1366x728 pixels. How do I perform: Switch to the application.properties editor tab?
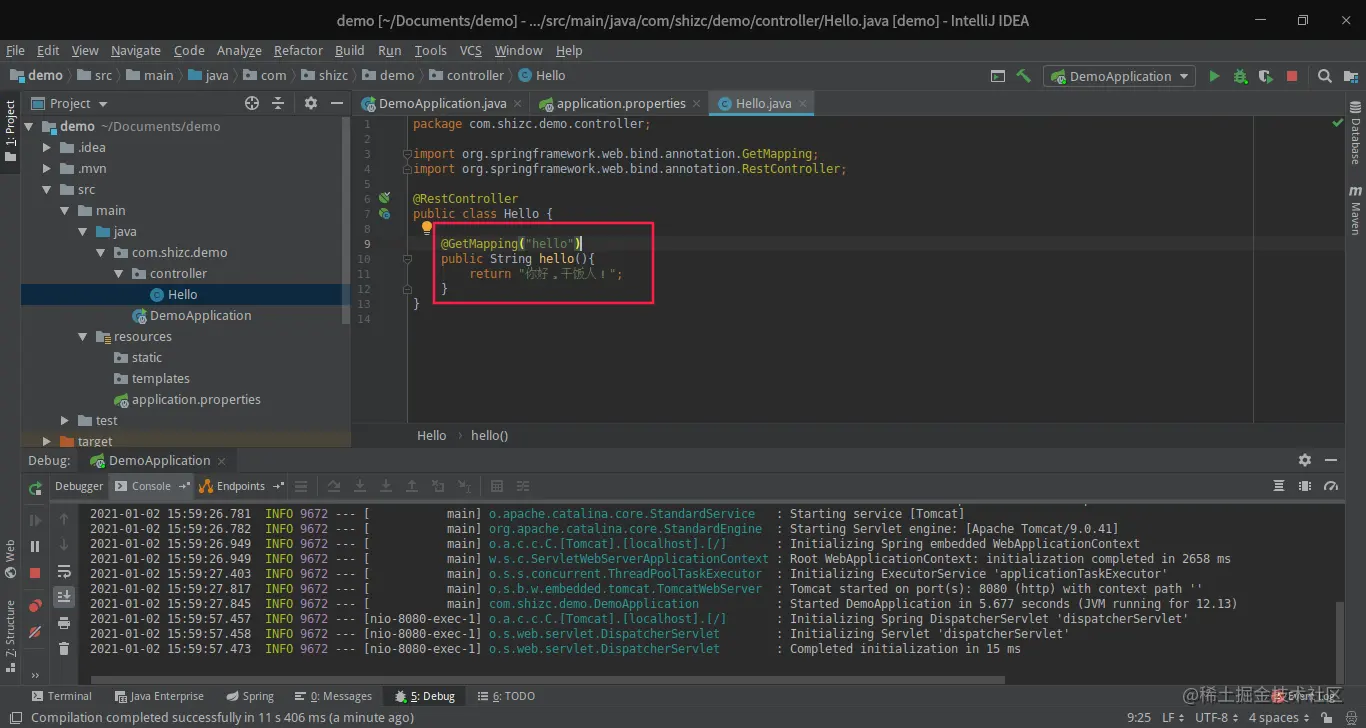pyautogui.click(x=620, y=103)
